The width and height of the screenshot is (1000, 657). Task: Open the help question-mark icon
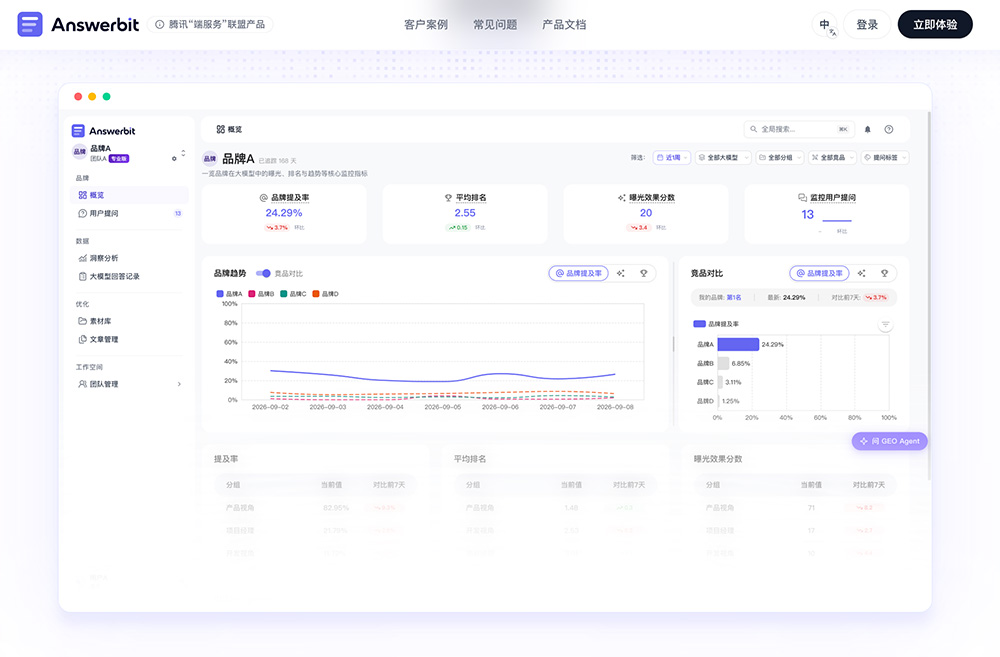[889, 129]
